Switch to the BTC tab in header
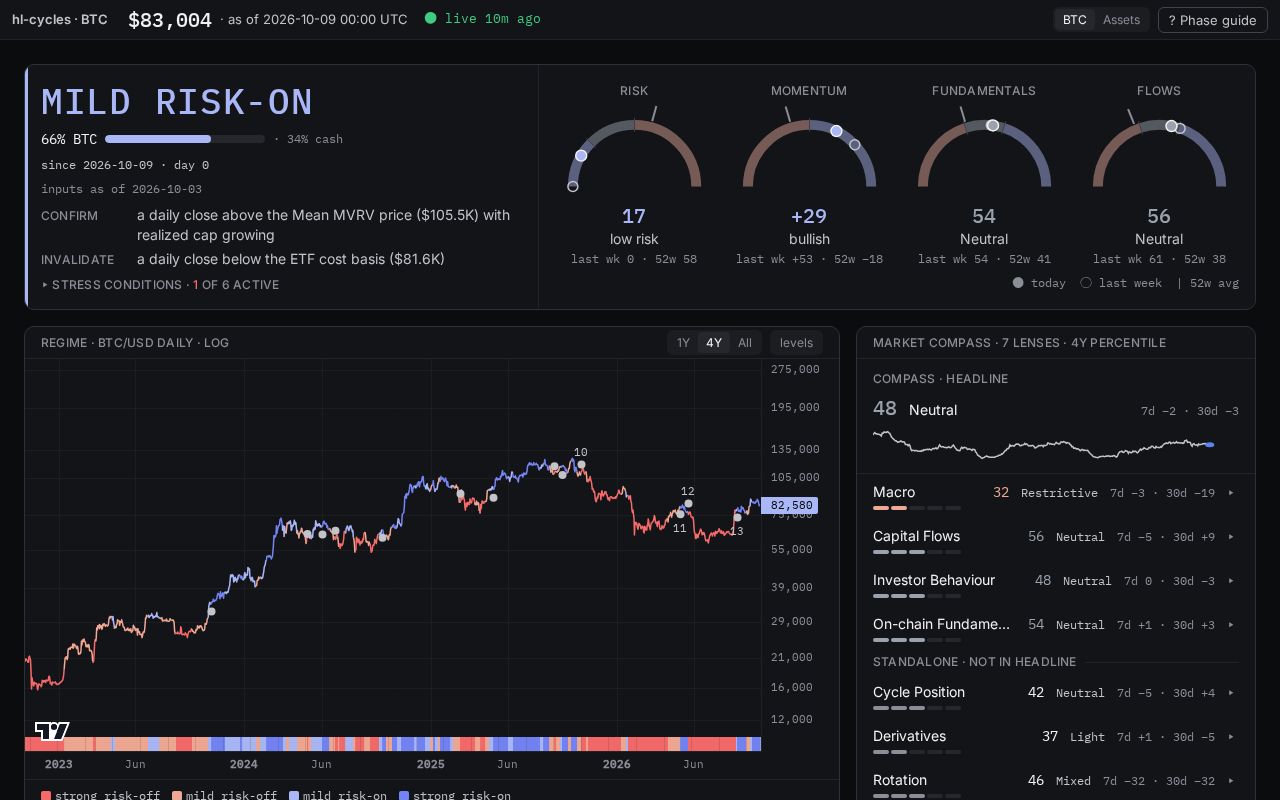 1075,20
